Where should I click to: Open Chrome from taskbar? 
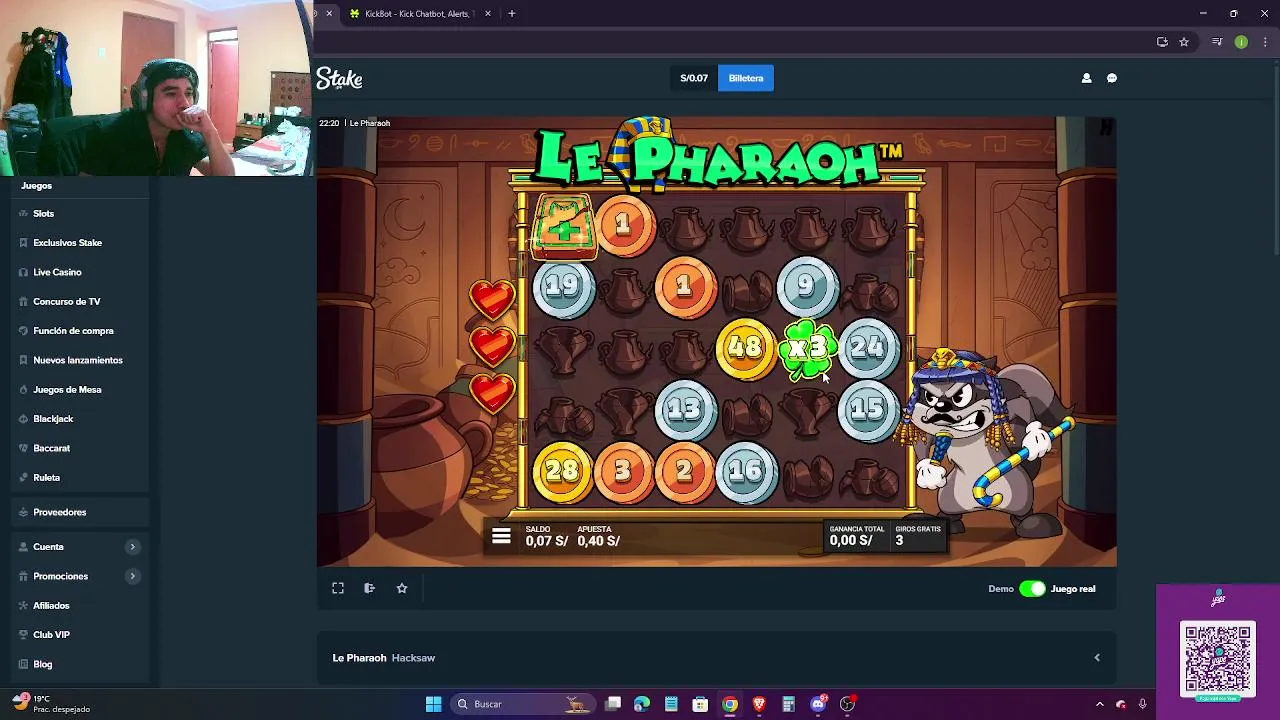tap(730, 704)
